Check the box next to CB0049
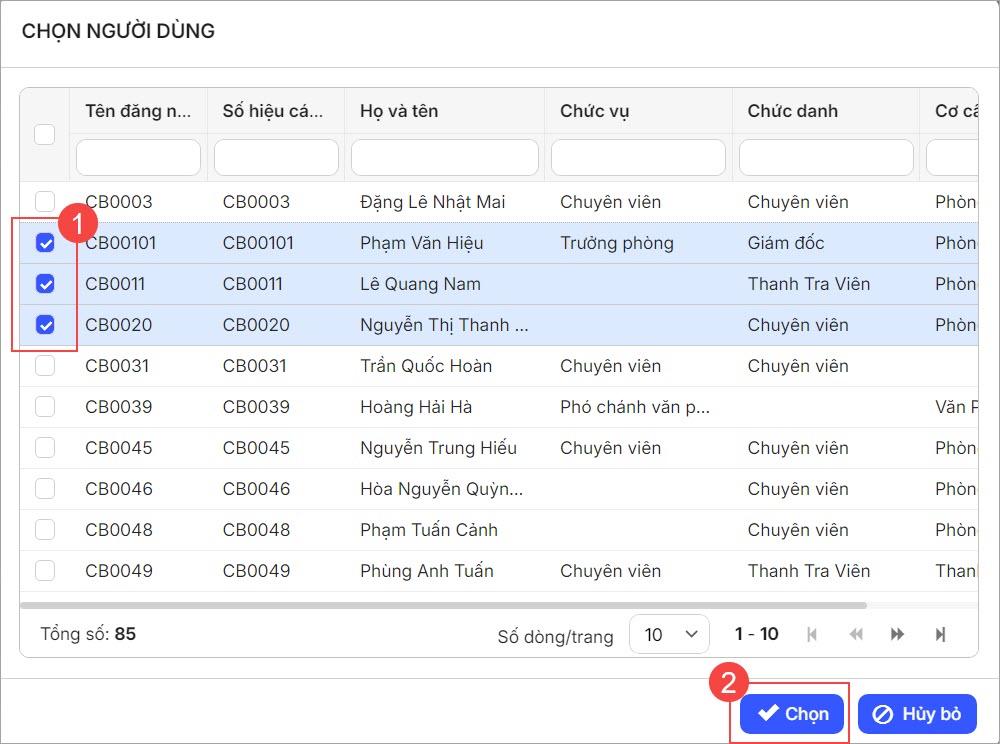 [x=45, y=571]
